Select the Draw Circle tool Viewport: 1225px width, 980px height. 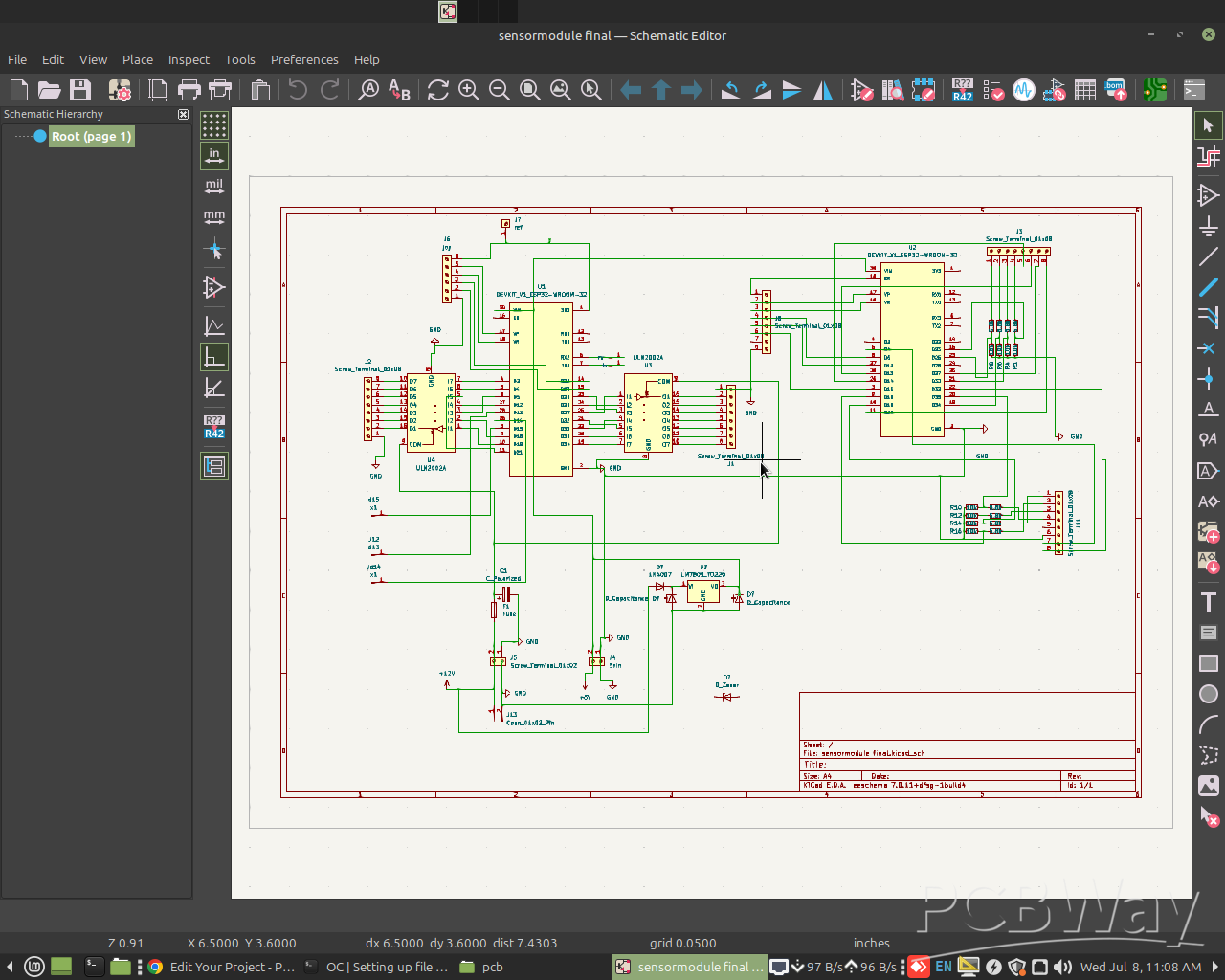click(1209, 694)
